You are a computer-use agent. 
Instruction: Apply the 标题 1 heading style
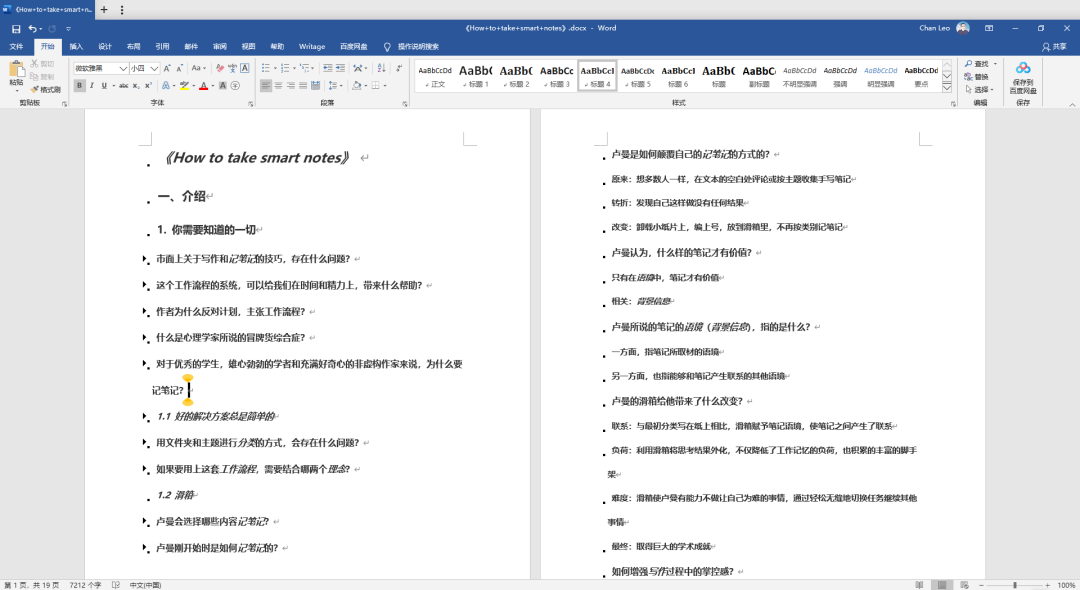[x=475, y=75]
